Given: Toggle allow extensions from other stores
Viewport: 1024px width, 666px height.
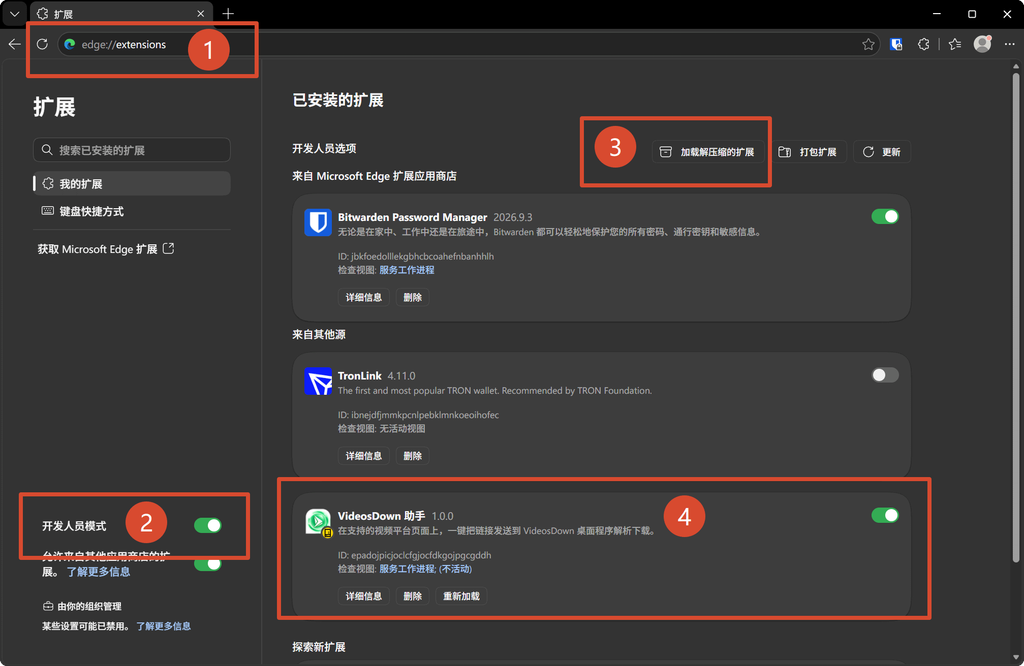Looking at the screenshot, I should tap(208, 563).
